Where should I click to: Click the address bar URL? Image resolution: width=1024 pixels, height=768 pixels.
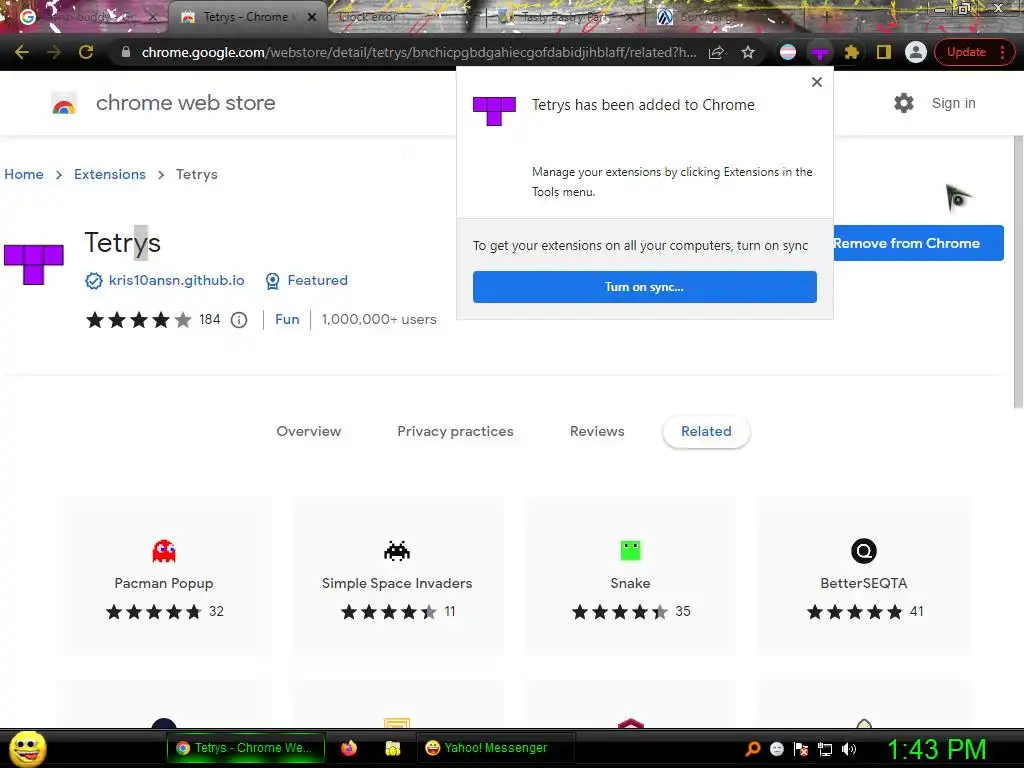(x=419, y=52)
